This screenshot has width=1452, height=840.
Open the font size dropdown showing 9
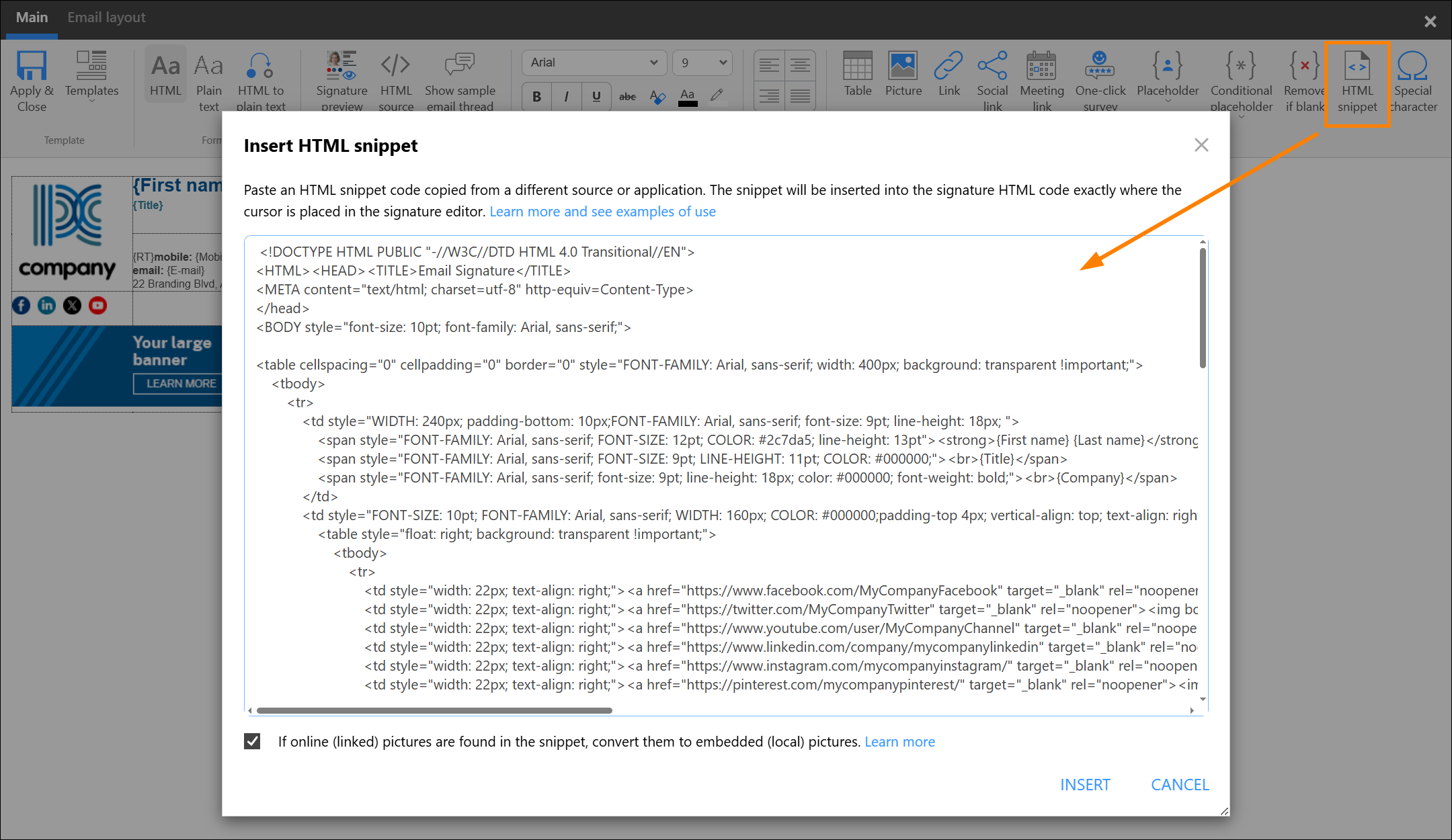tap(702, 62)
